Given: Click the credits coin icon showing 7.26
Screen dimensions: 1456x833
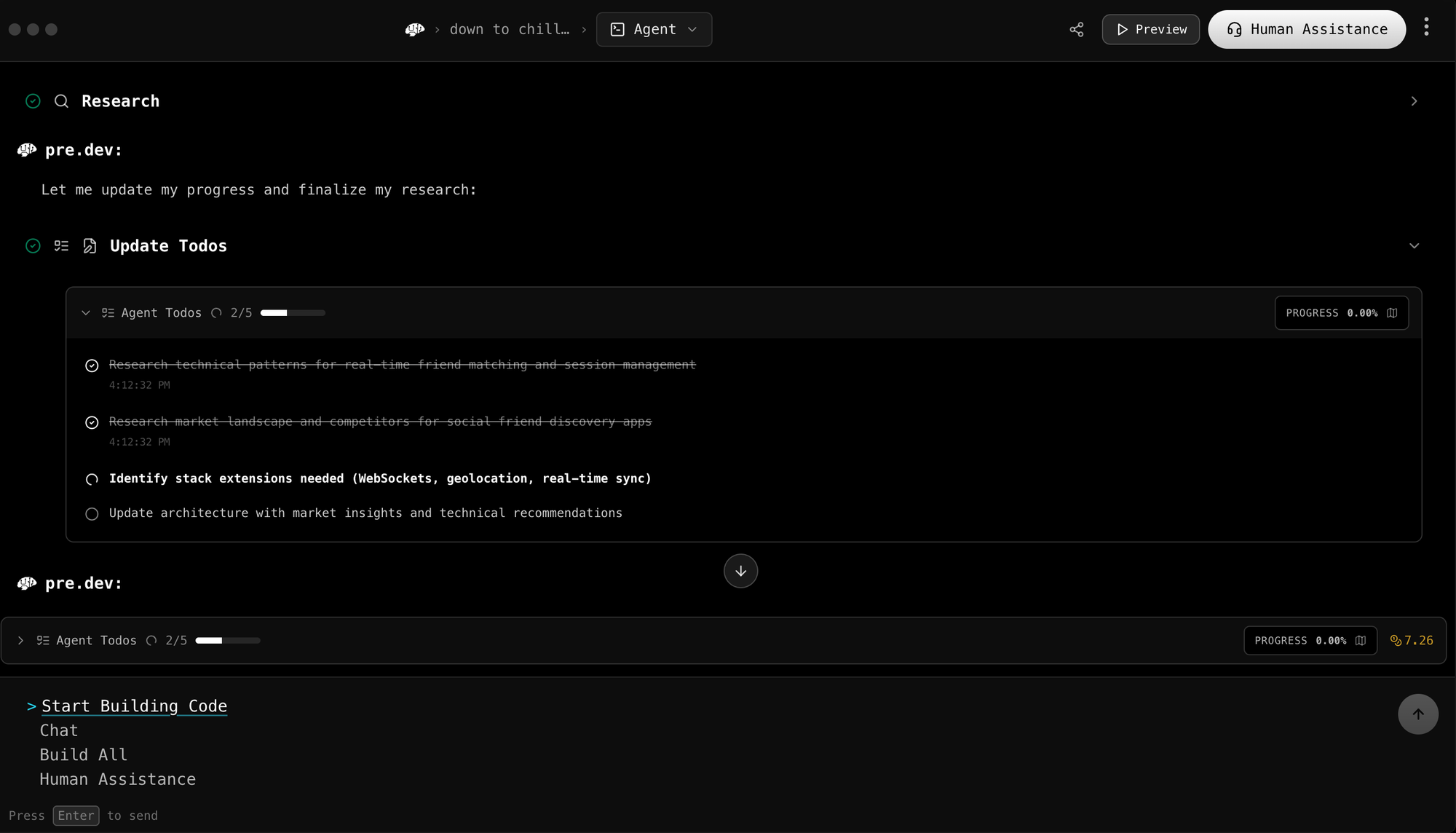Looking at the screenshot, I should (1396, 641).
